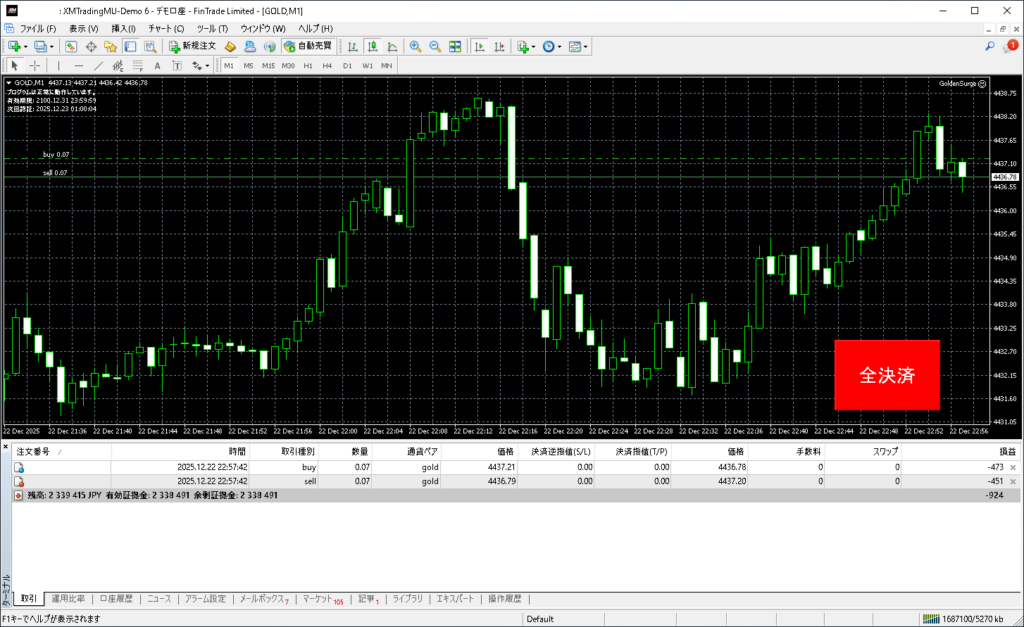Toggle the 自動売買 auto-trading button

pyautogui.click(x=308, y=46)
